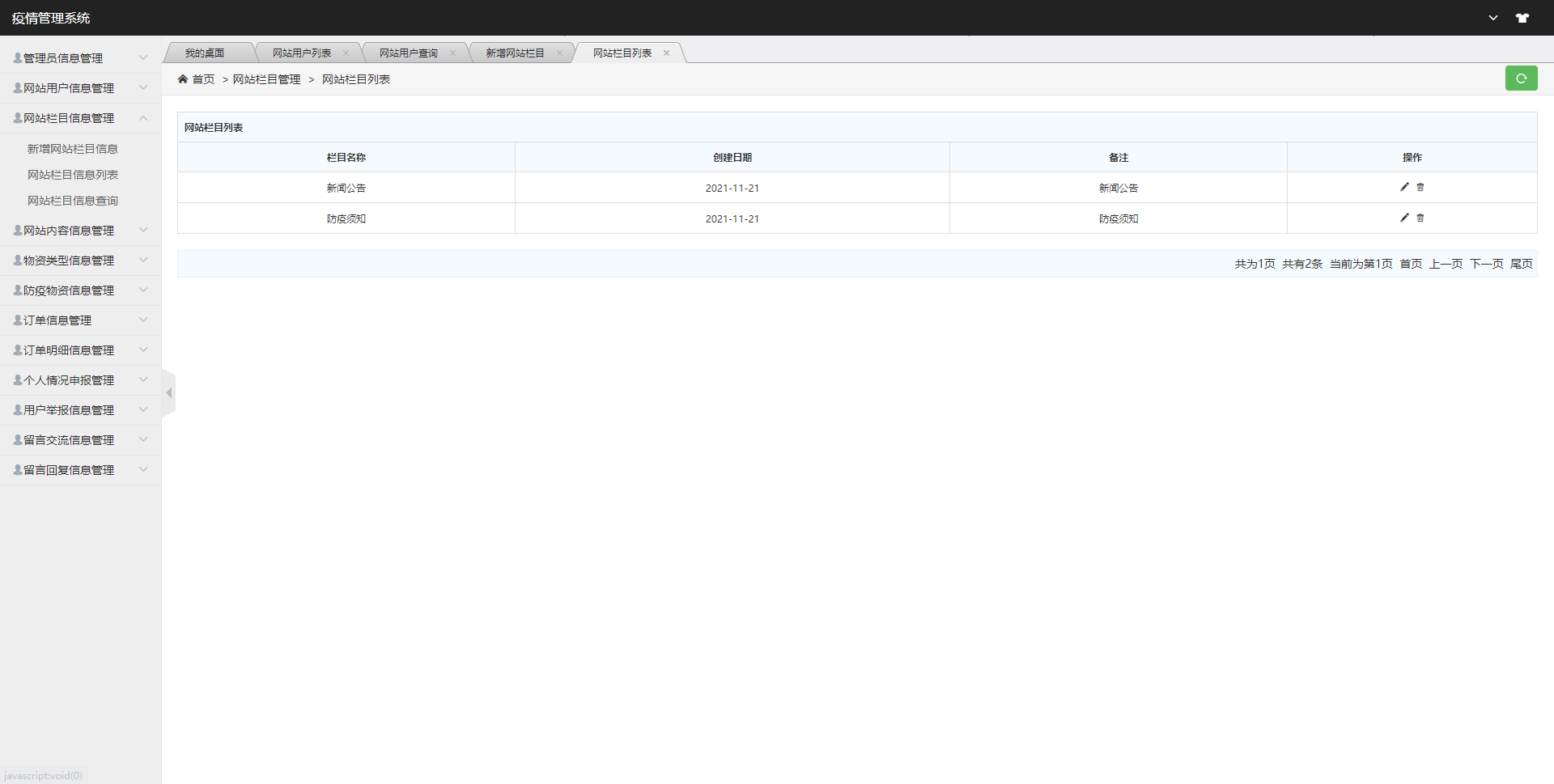Expand 留言回复信息管理 menu
1554x784 pixels.
pyautogui.click(x=80, y=470)
